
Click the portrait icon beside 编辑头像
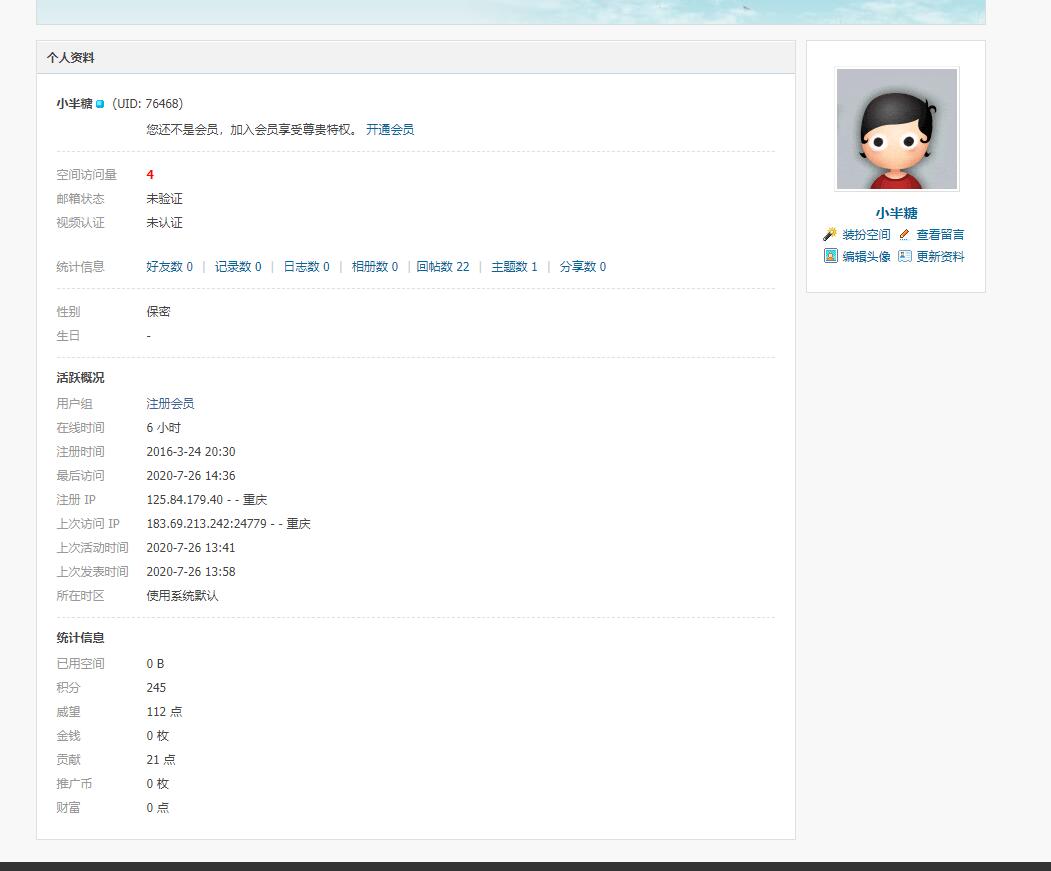(x=830, y=255)
